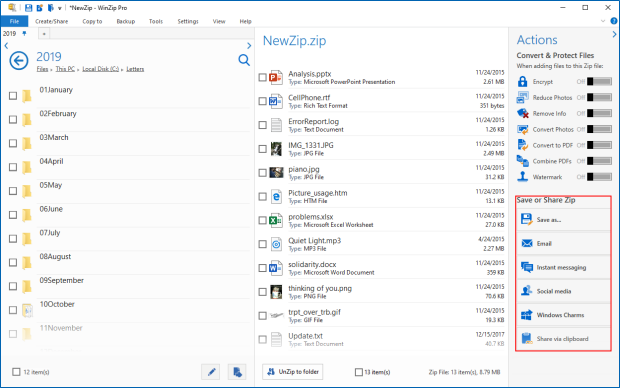
Task: Open the quick access toolbar dropdown arrow
Action: (60, 8)
